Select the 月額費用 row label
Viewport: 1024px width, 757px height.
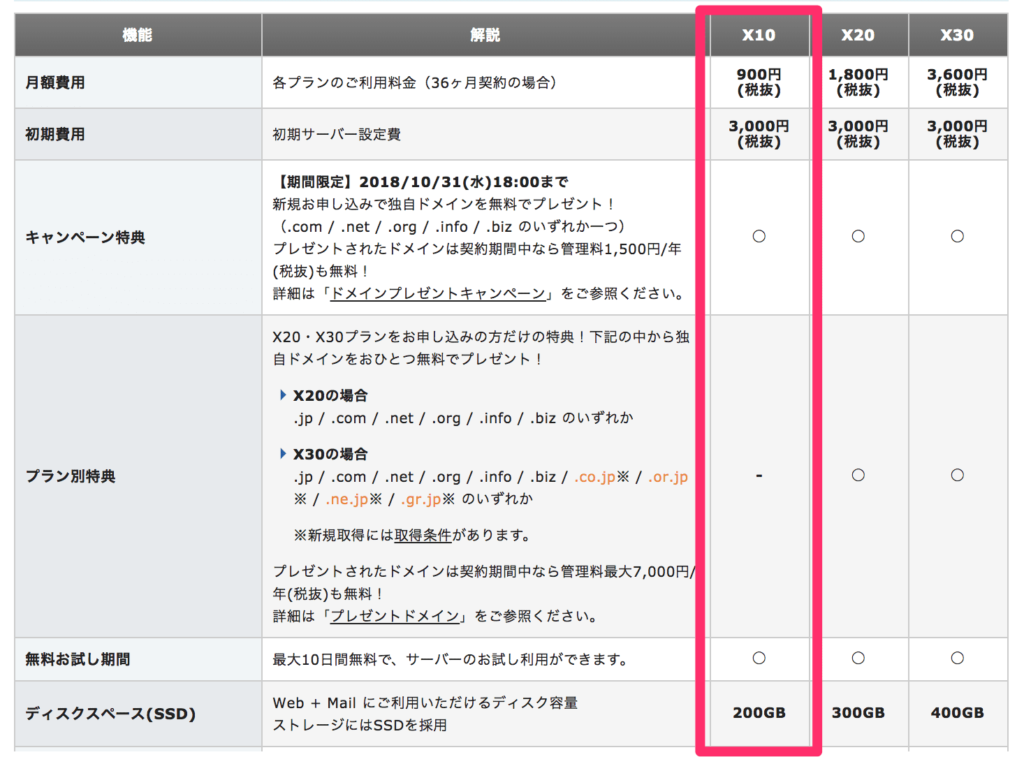pyautogui.click(x=56, y=83)
